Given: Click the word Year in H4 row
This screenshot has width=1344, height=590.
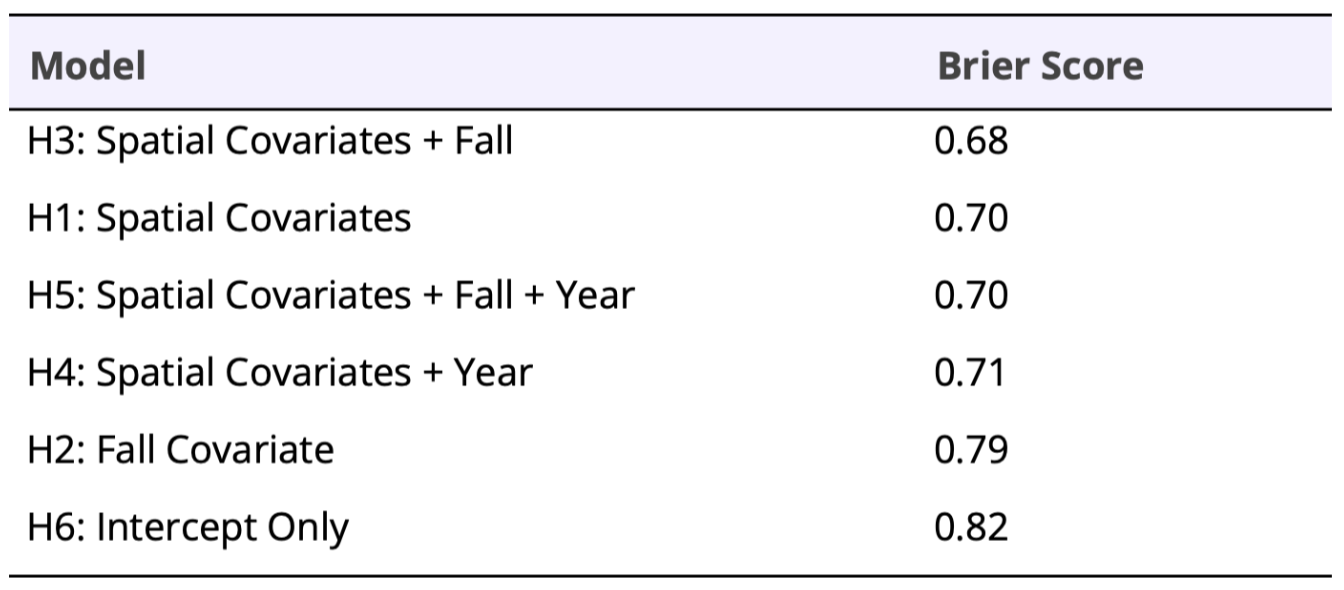Looking at the screenshot, I should click(493, 372).
